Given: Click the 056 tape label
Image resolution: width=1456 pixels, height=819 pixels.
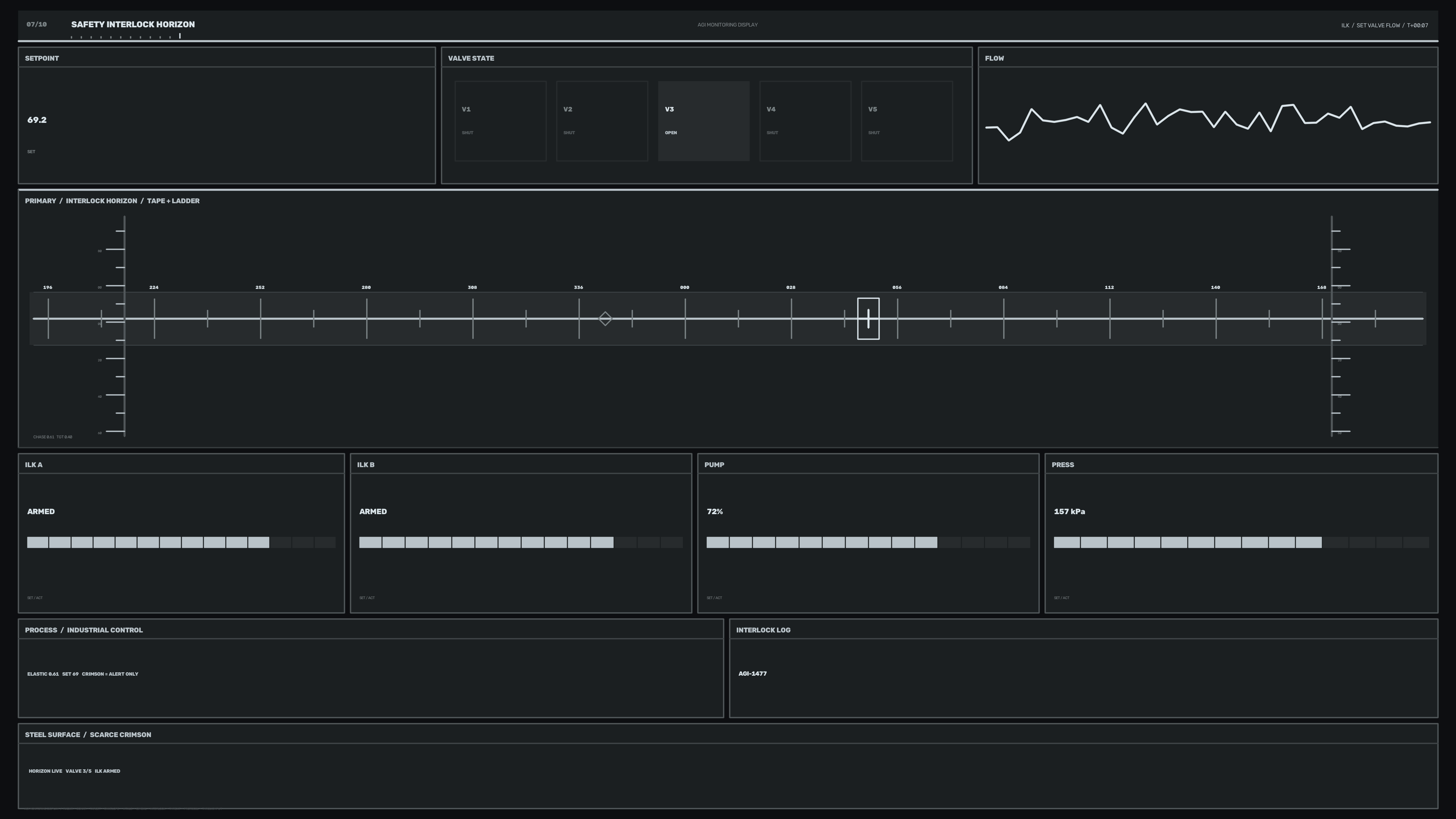Looking at the screenshot, I should click(897, 287).
